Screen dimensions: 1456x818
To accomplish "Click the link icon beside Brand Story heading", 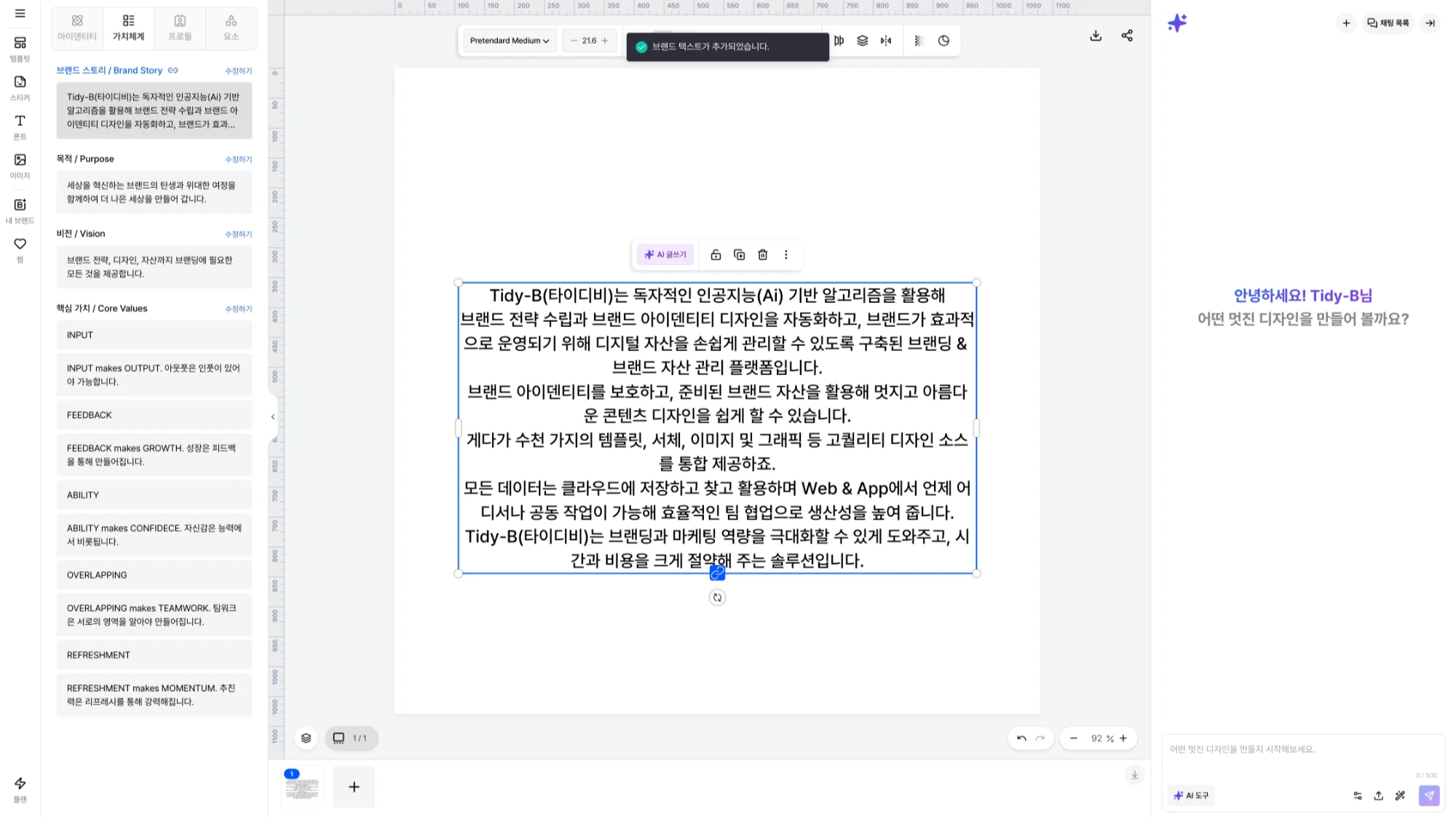I will (173, 71).
